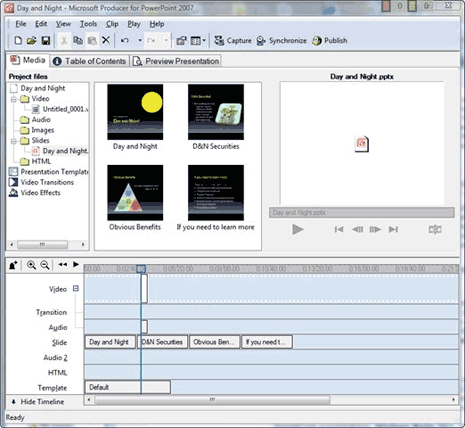Open the Redo history dropdown arrow

(x=166, y=41)
